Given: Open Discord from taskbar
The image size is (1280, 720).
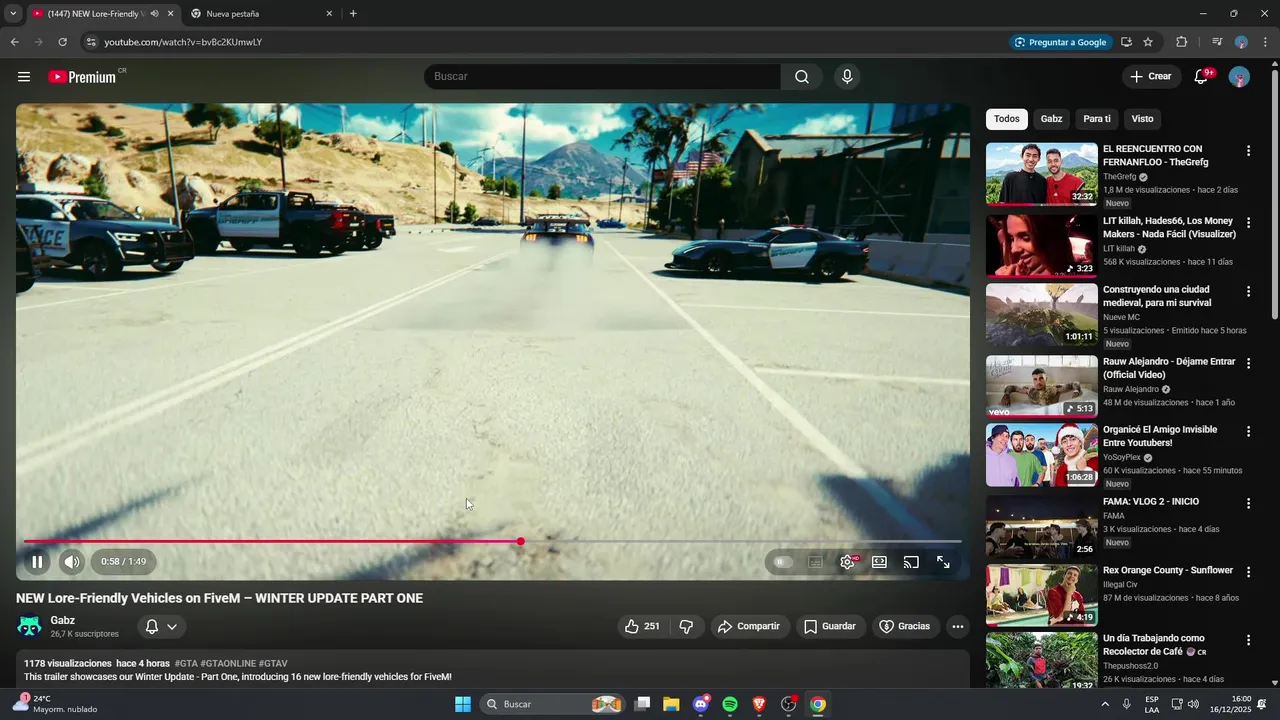Looking at the screenshot, I should tap(701, 704).
